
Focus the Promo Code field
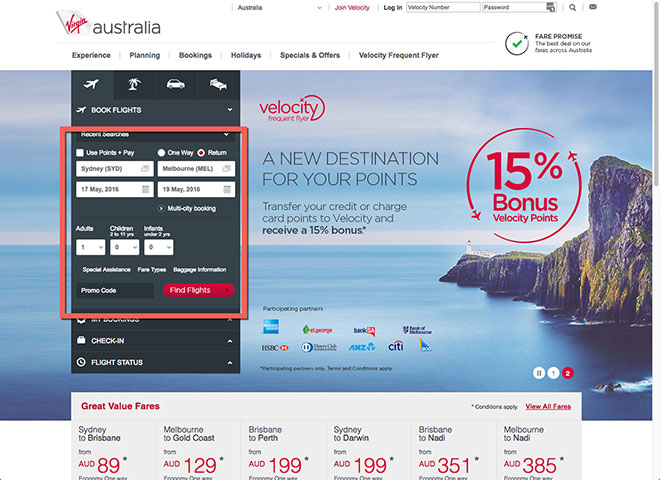(x=114, y=291)
